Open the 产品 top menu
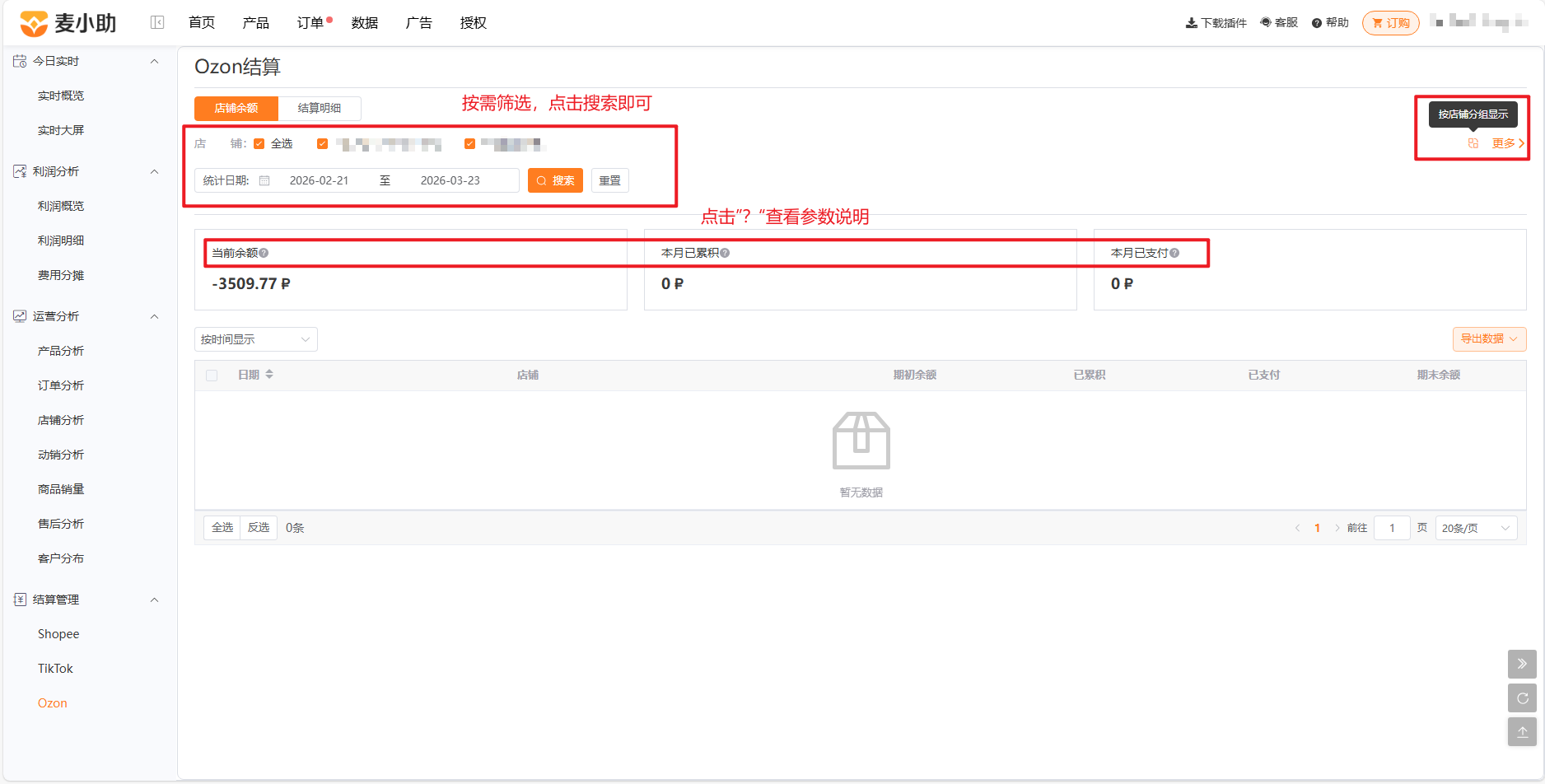 256,23
